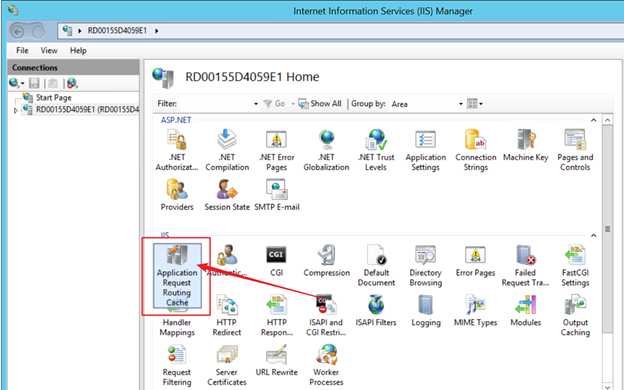
Task: Open ISAPI and CGI Restrictions feature
Action: pos(326,316)
